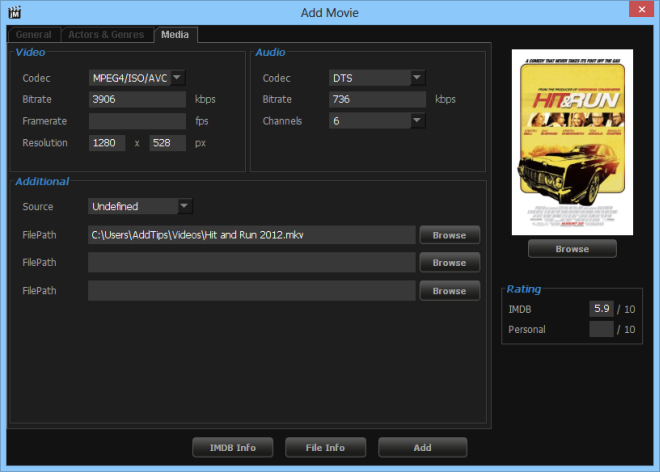Image resolution: width=660 pixels, height=472 pixels.
Task: Browse for the second FilePath
Action: click(450, 262)
